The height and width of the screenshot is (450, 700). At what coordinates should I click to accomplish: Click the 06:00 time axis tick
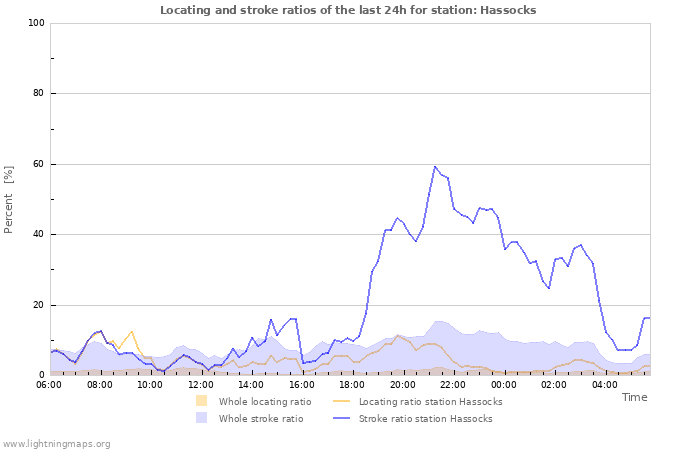click(49, 384)
